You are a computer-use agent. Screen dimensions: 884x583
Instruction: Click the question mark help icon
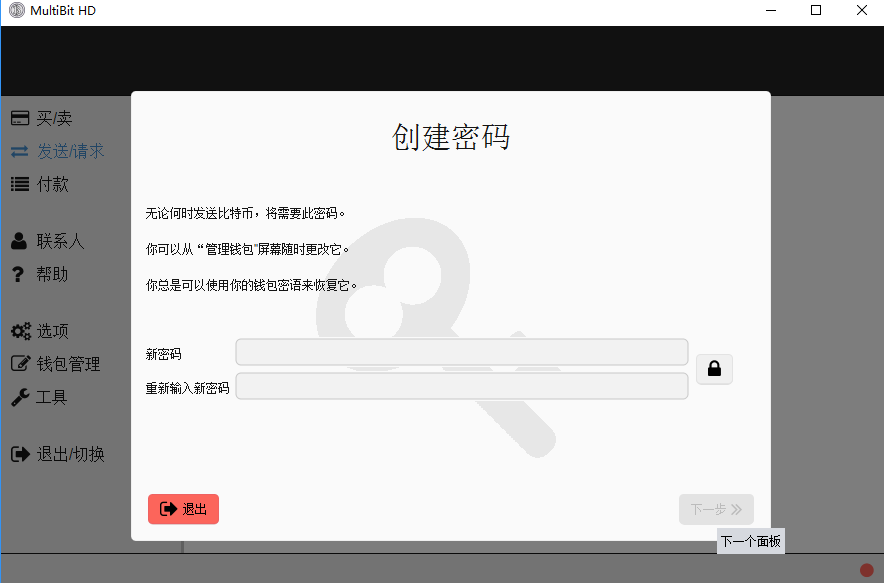pos(18,274)
